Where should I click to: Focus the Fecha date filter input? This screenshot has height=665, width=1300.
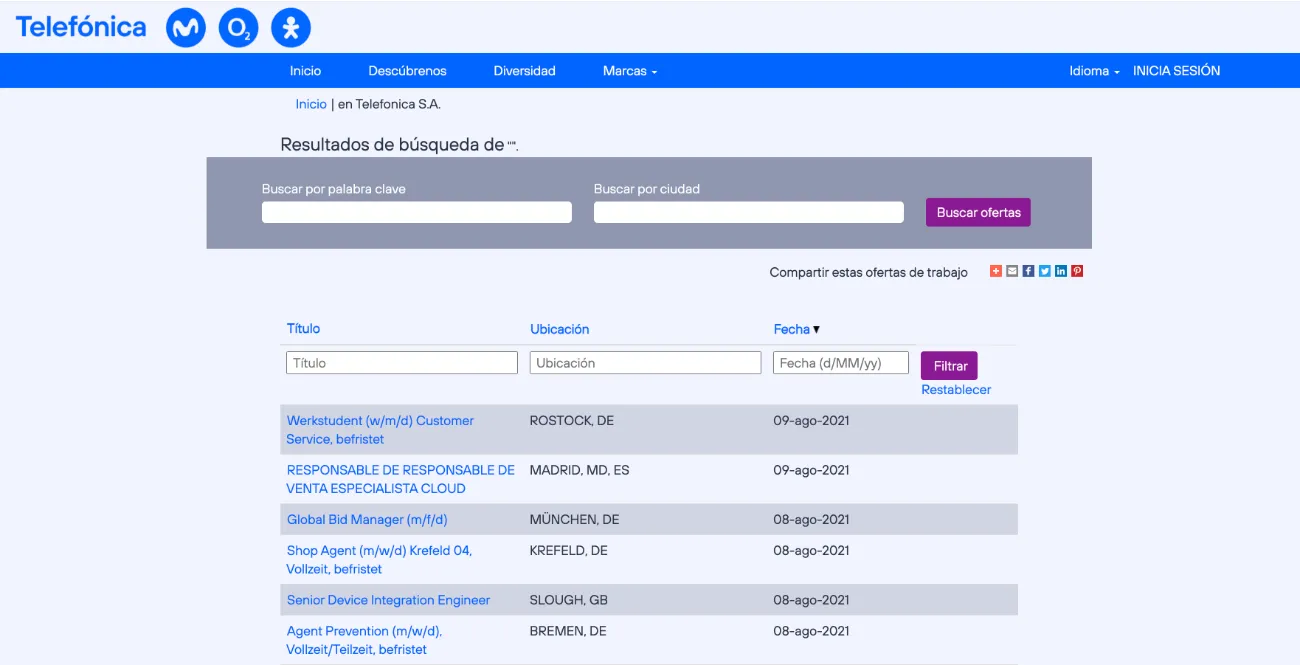click(x=841, y=363)
